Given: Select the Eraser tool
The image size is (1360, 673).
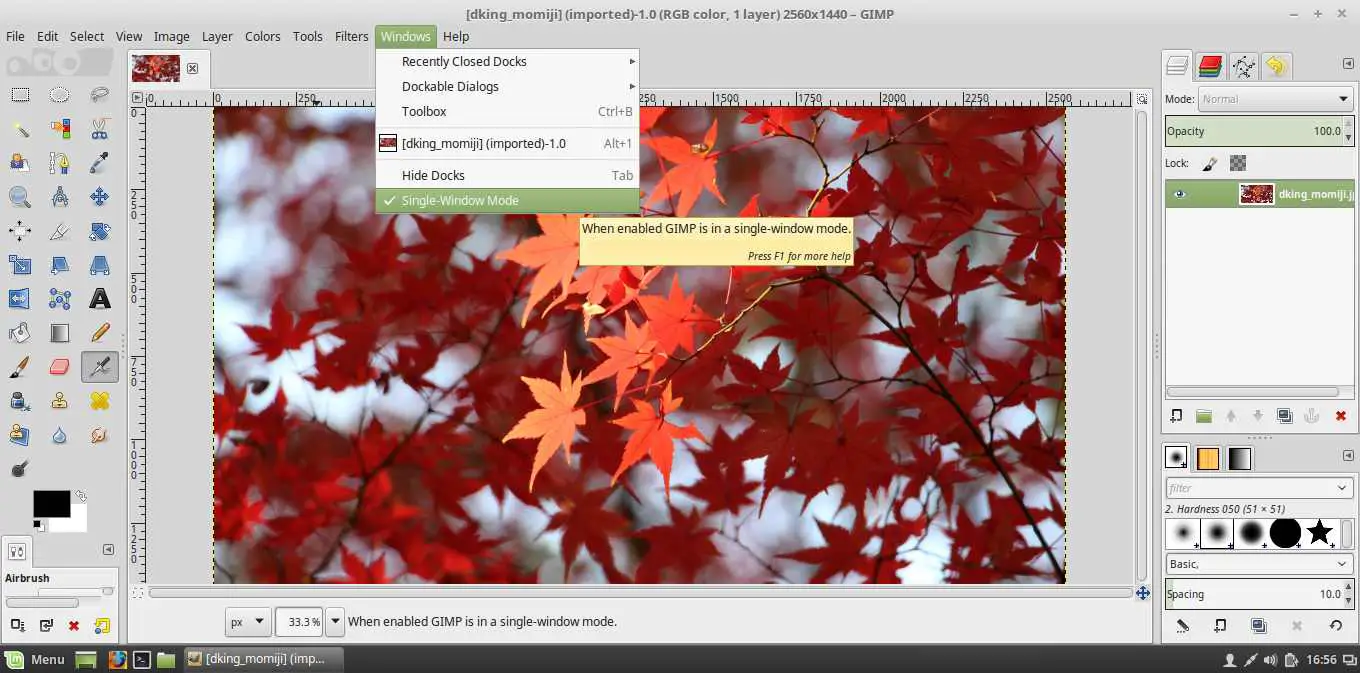Looking at the screenshot, I should [59, 366].
